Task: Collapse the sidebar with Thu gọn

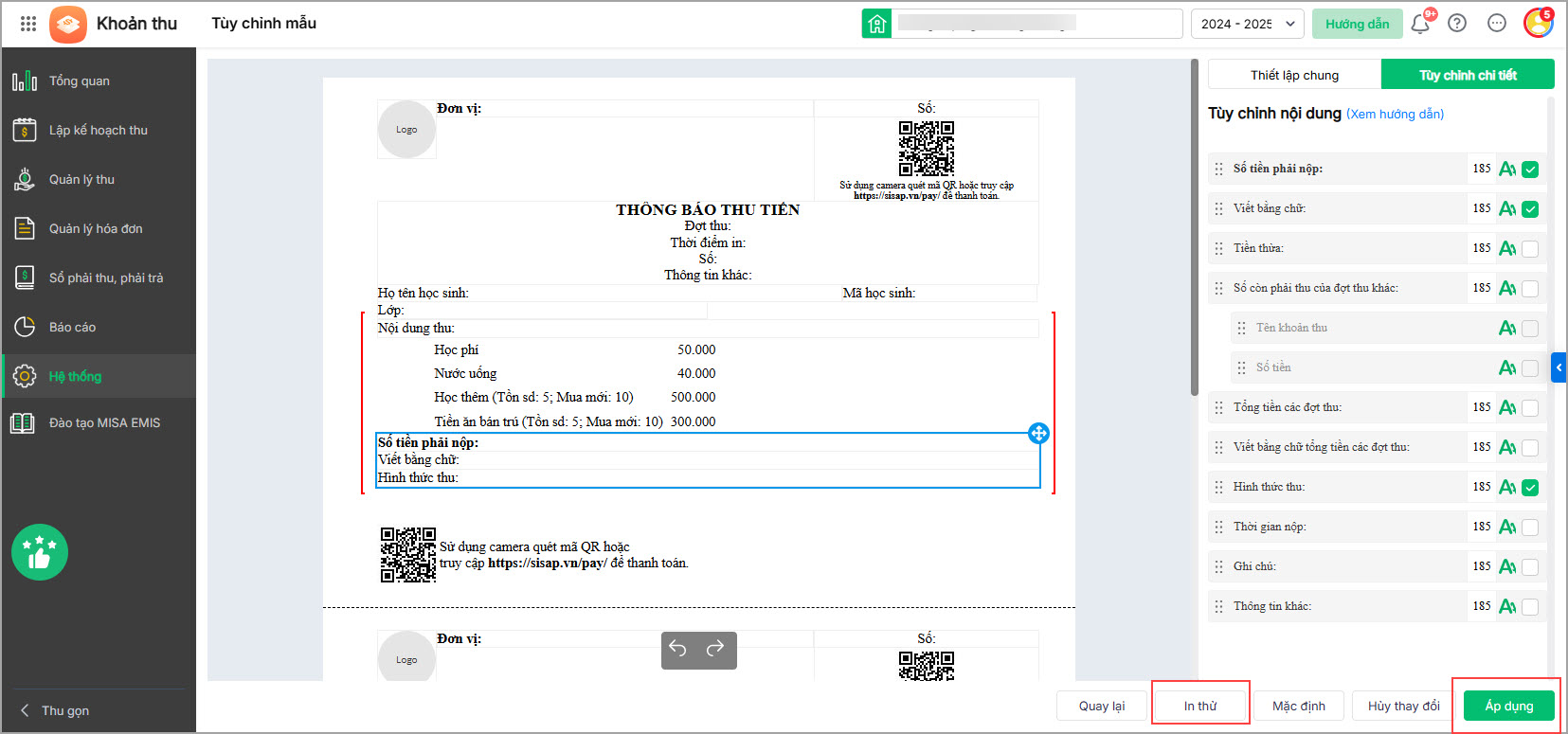Action: pyautogui.click(x=55, y=710)
